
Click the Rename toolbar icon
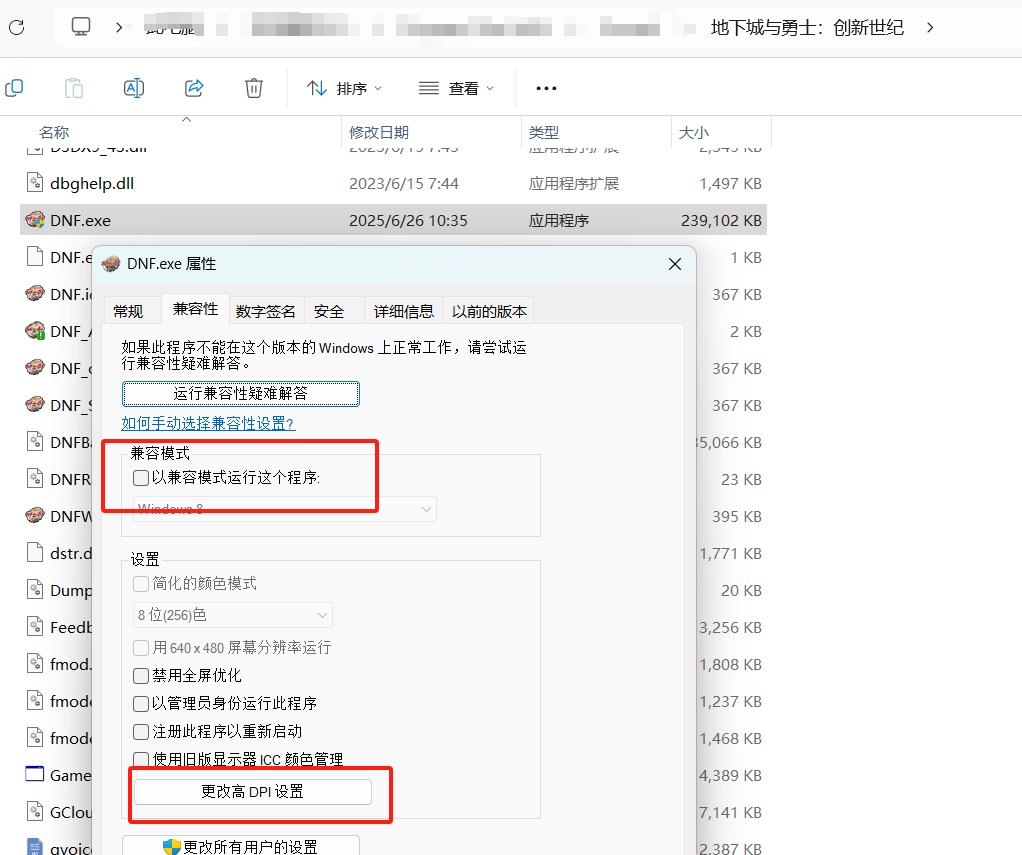(x=134, y=87)
